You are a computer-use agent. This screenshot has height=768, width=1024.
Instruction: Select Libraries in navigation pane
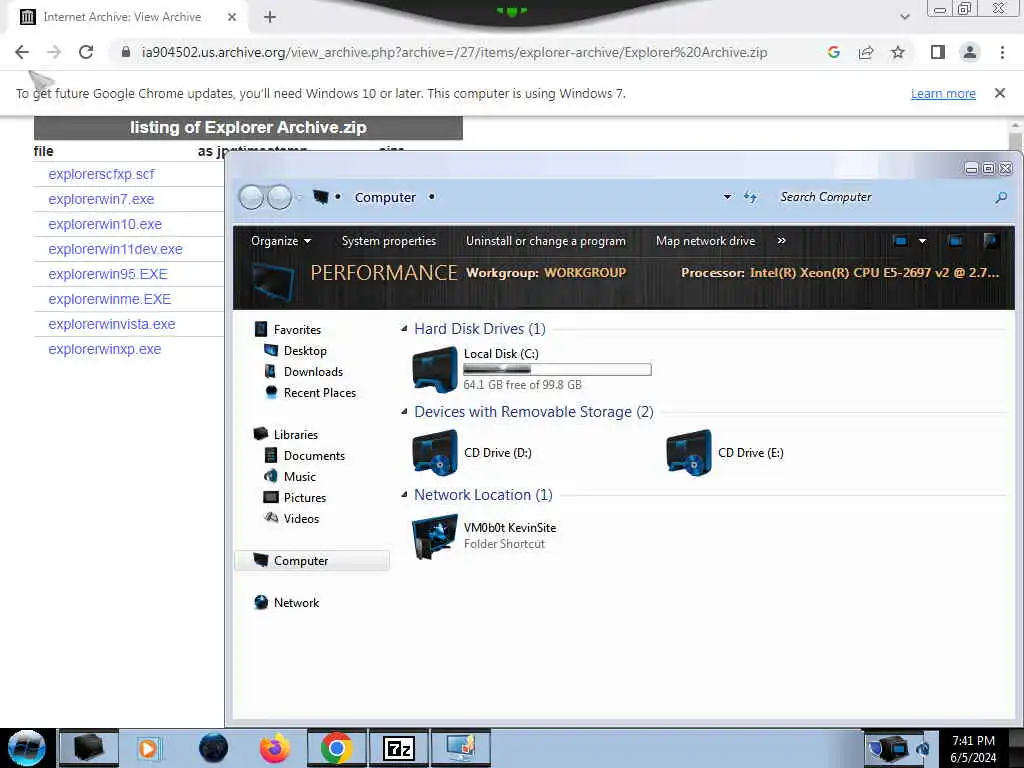click(x=296, y=434)
